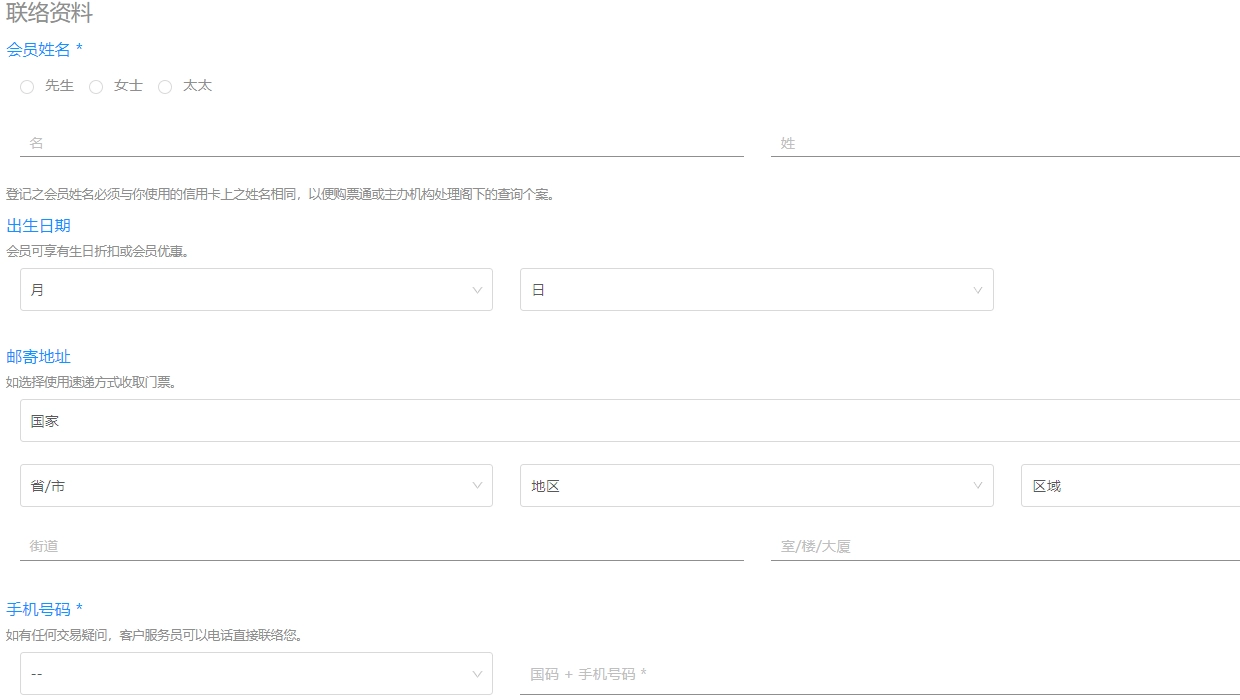This screenshot has width=1240, height=700.
Task: Click the 名 first name field
Action: (x=380, y=143)
